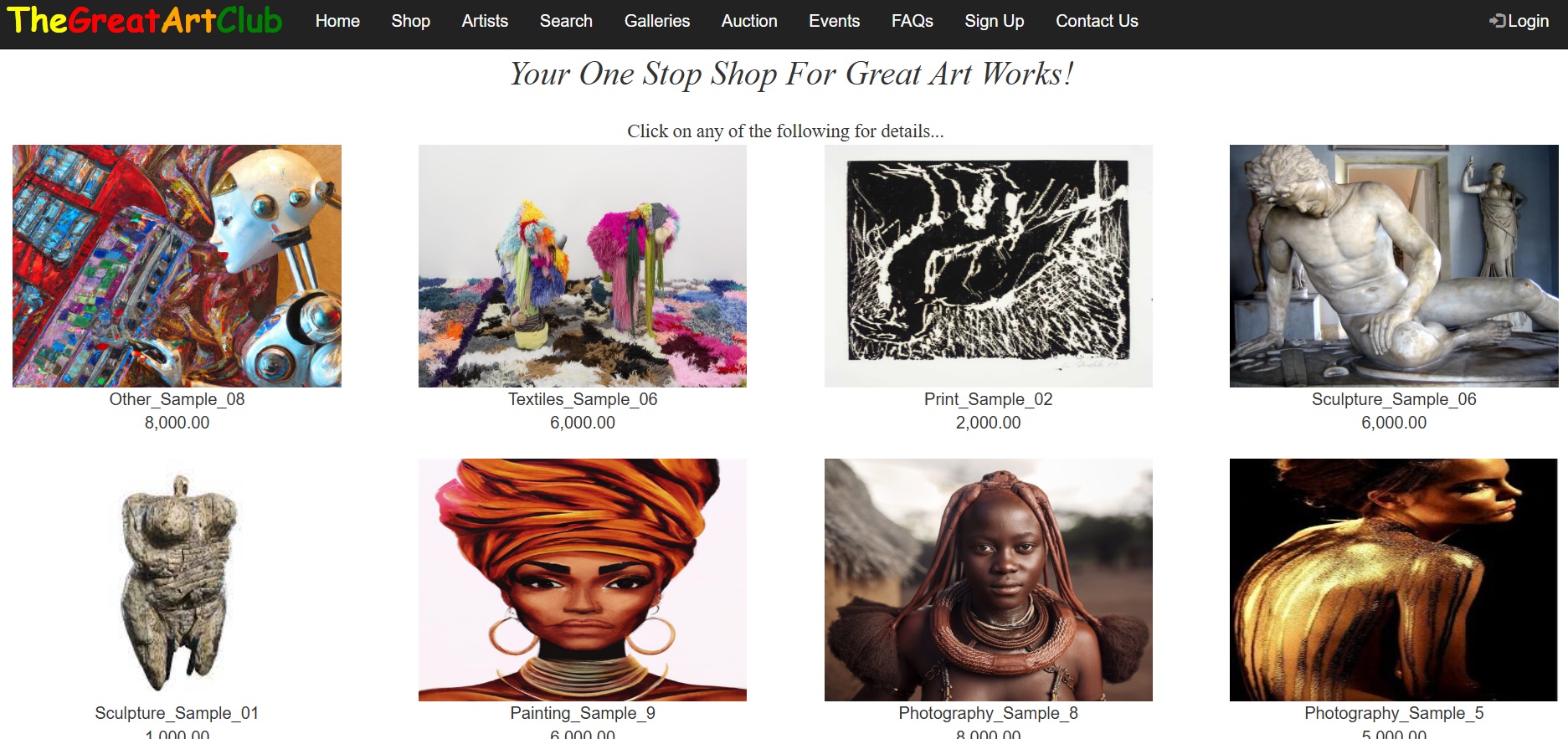Click the Sculpture_Sample_01 figurine thumbnail

click(177, 580)
